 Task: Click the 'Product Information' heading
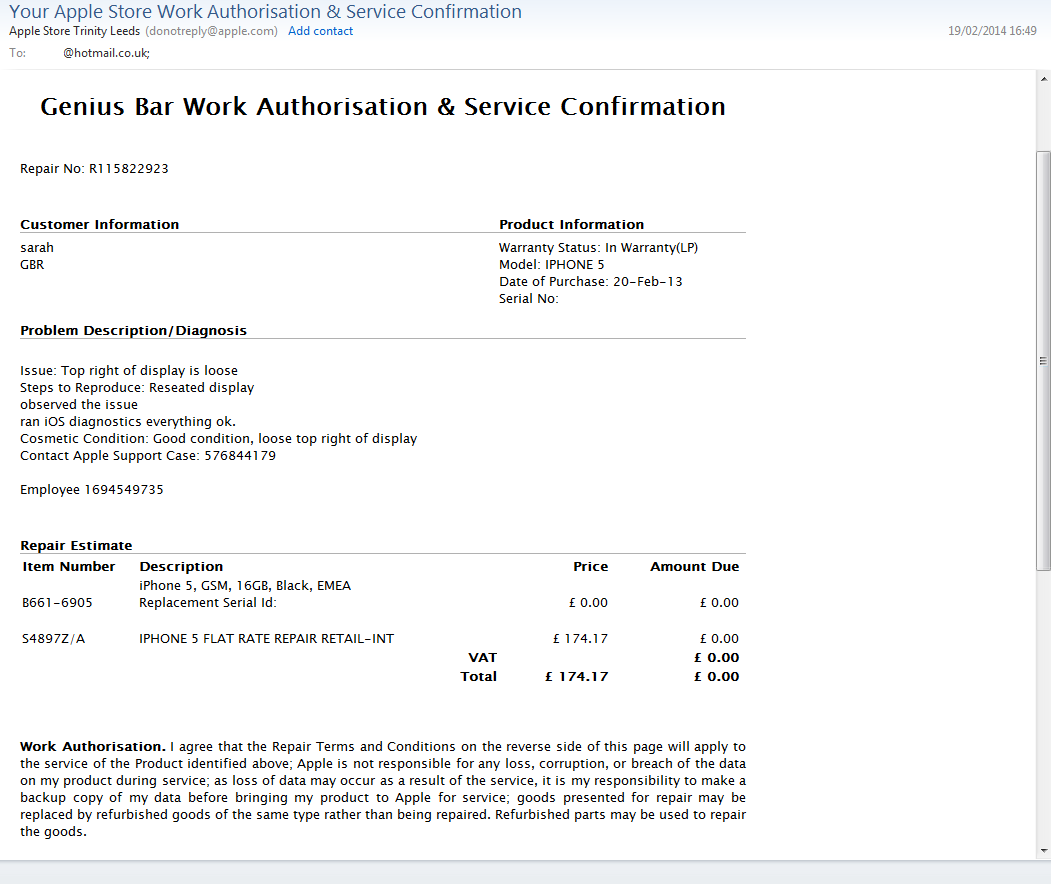coord(571,225)
